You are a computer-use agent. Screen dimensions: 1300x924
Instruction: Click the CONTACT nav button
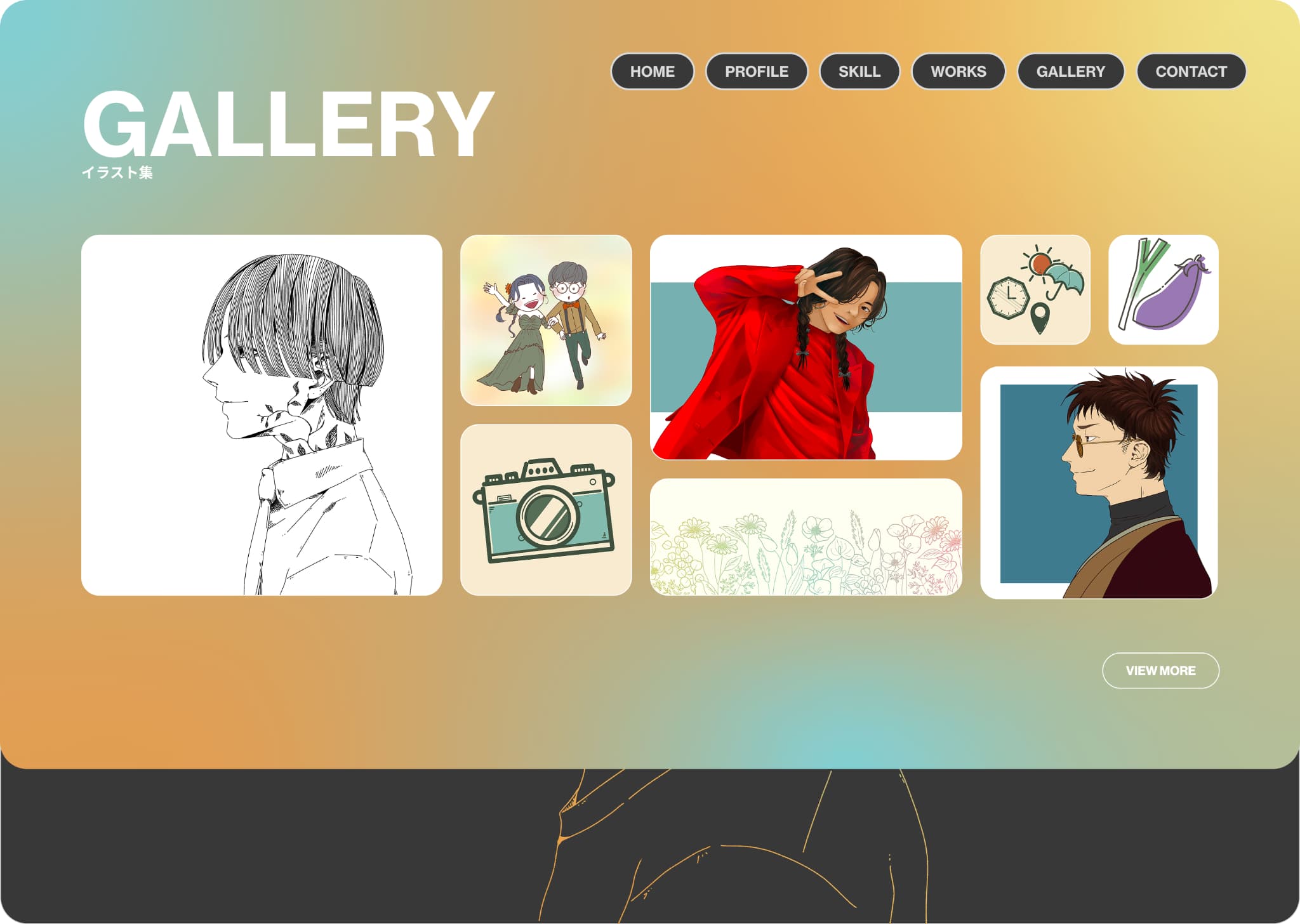tap(1191, 71)
